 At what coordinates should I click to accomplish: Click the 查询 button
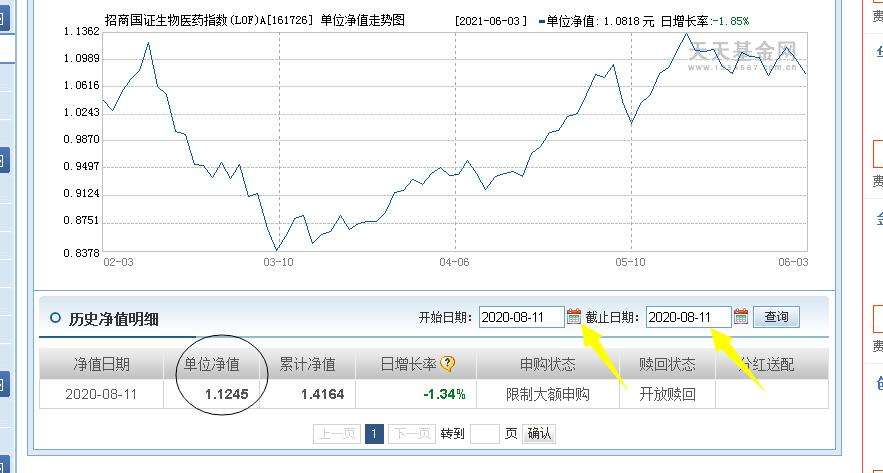(x=776, y=316)
